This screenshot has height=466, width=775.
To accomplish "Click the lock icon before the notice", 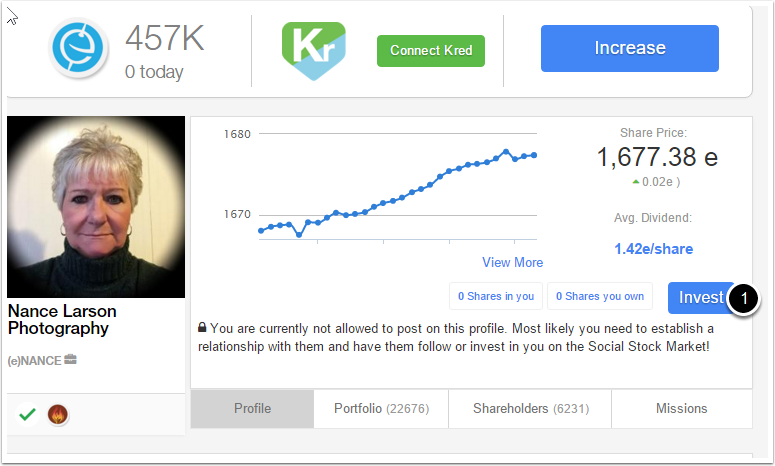I will point(202,327).
